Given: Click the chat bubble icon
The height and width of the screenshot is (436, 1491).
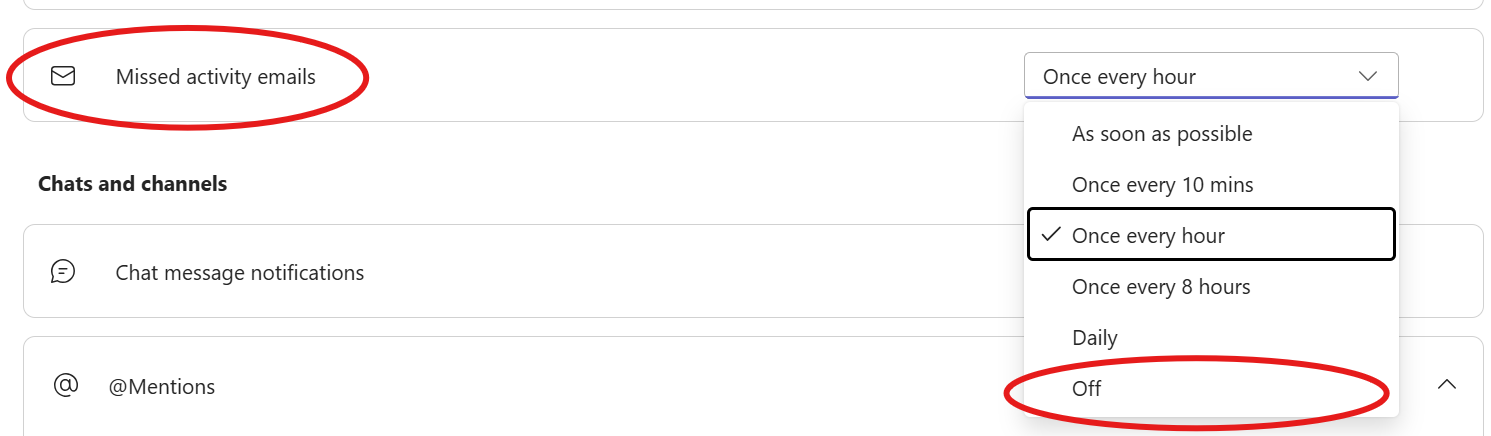Looking at the screenshot, I should tap(63, 272).
